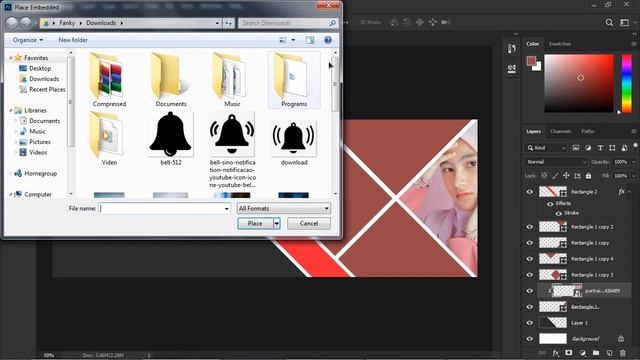The height and width of the screenshot is (360, 640).
Task: Hide the portrait smart object layer
Action: (x=530, y=291)
